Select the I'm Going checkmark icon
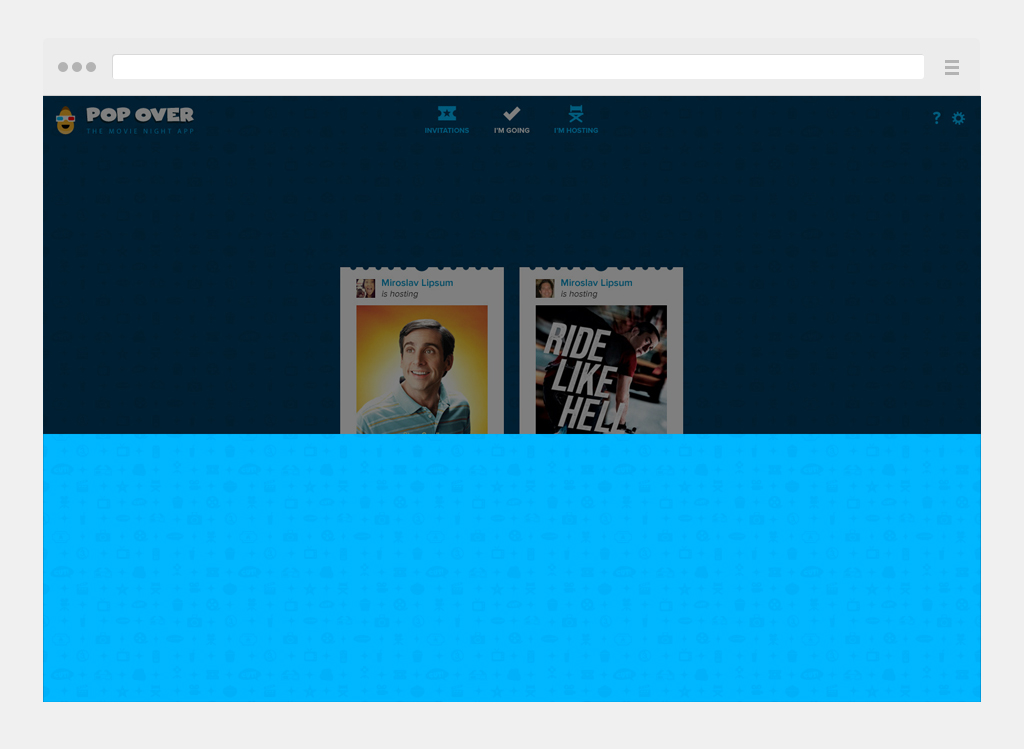Image resolution: width=1024 pixels, height=749 pixels. (511, 114)
